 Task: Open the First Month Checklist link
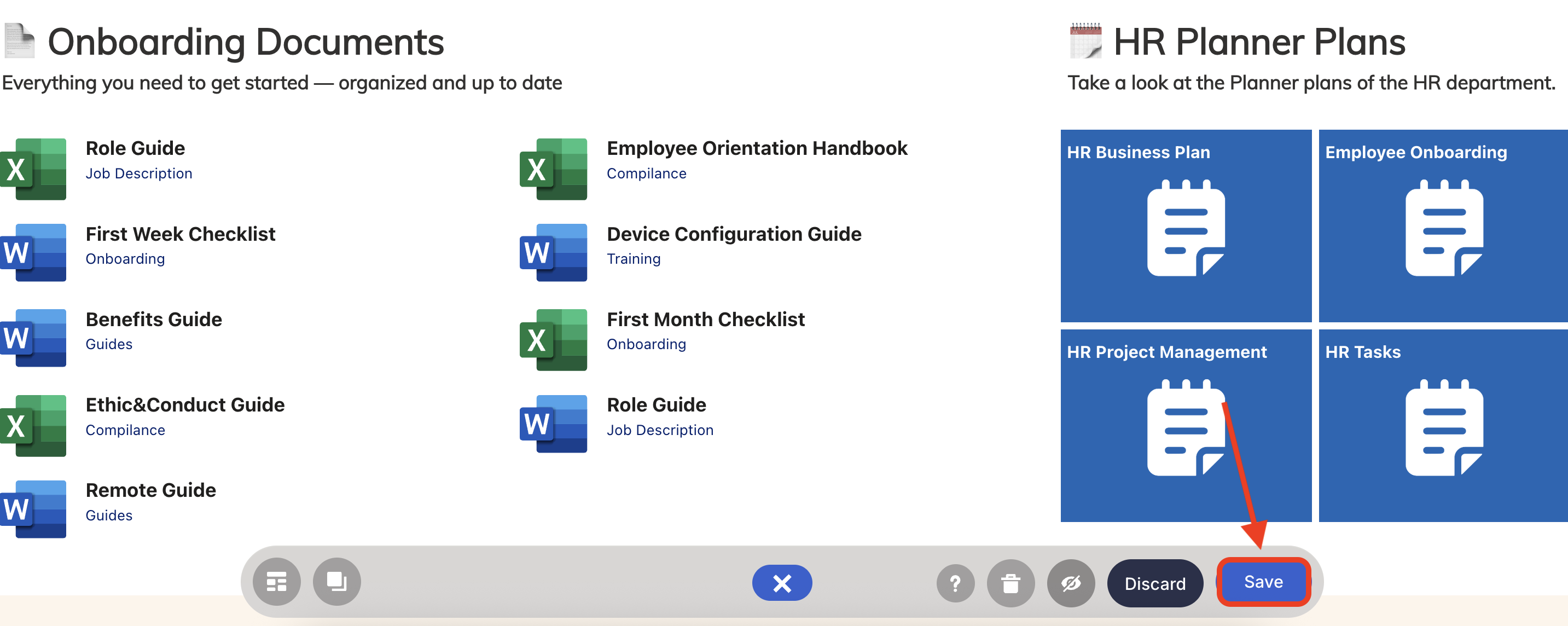coord(705,319)
